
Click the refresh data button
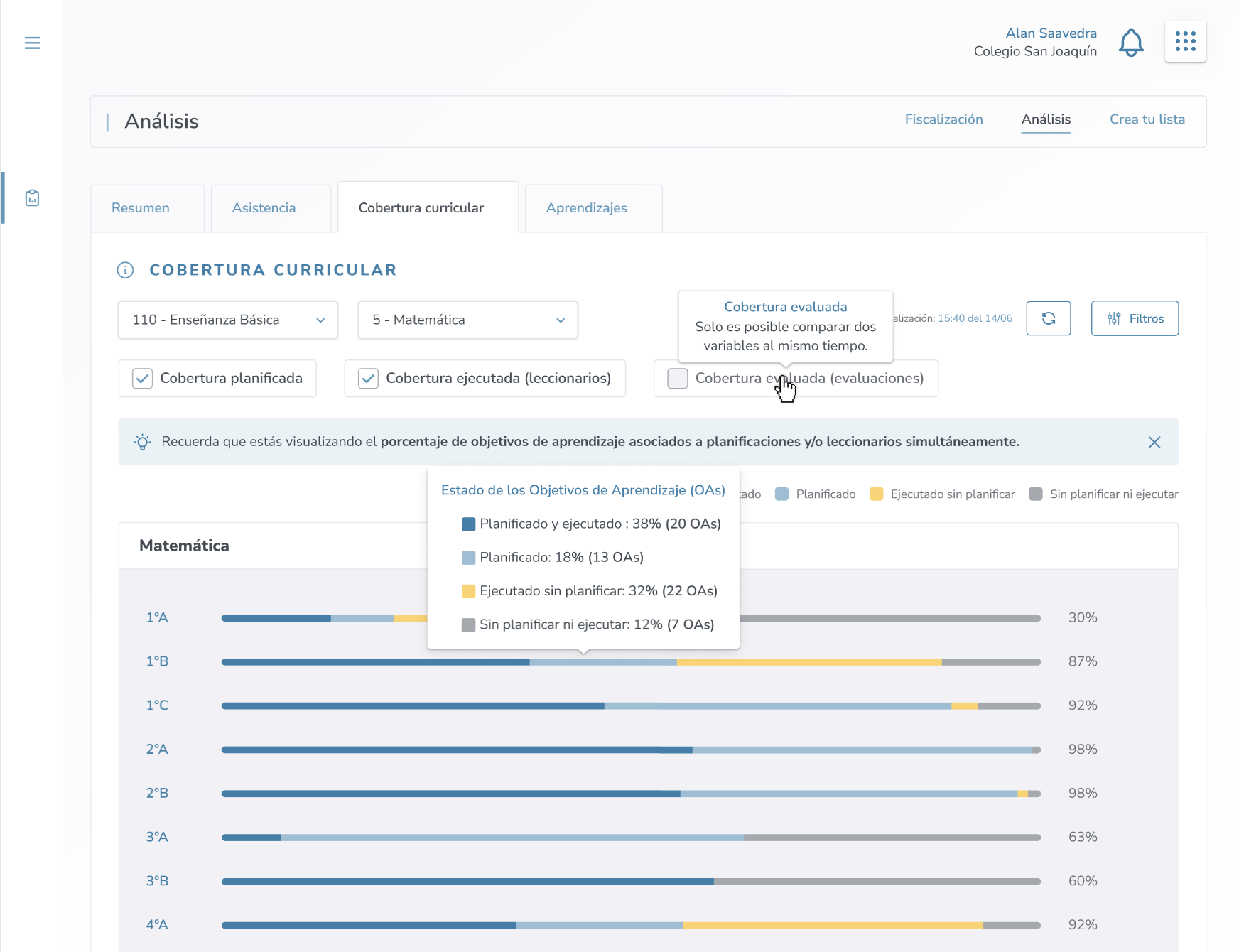(x=1048, y=318)
